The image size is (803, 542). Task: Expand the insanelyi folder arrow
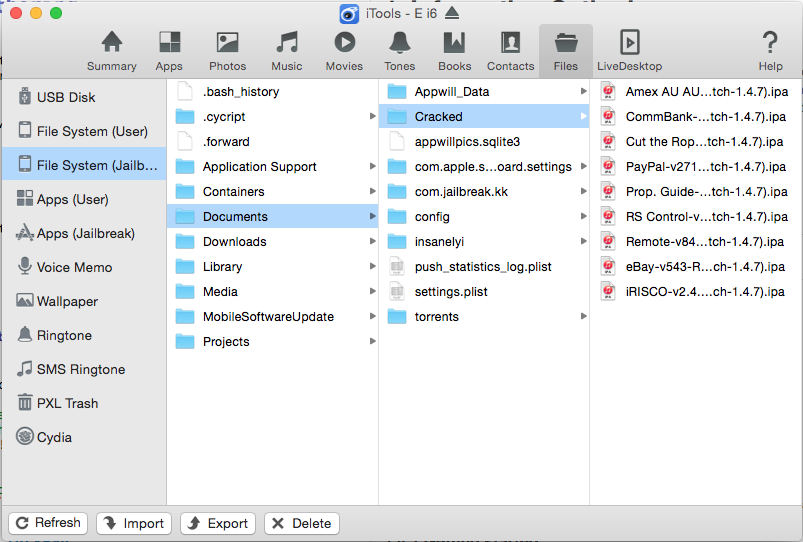pyautogui.click(x=583, y=241)
